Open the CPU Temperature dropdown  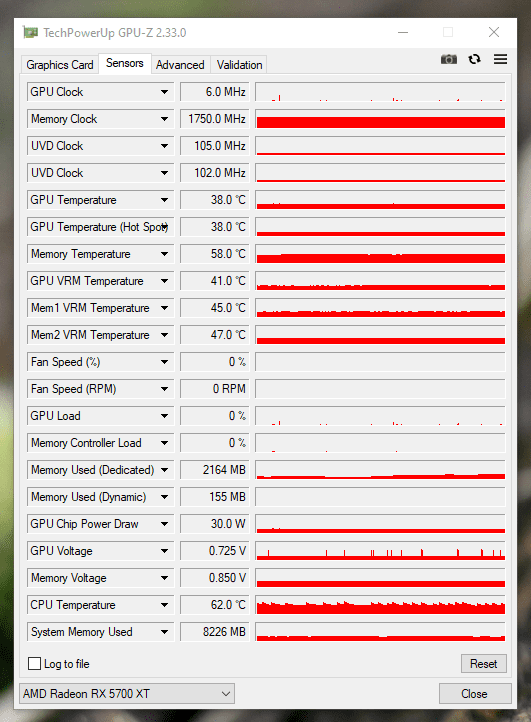pos(164,605)
